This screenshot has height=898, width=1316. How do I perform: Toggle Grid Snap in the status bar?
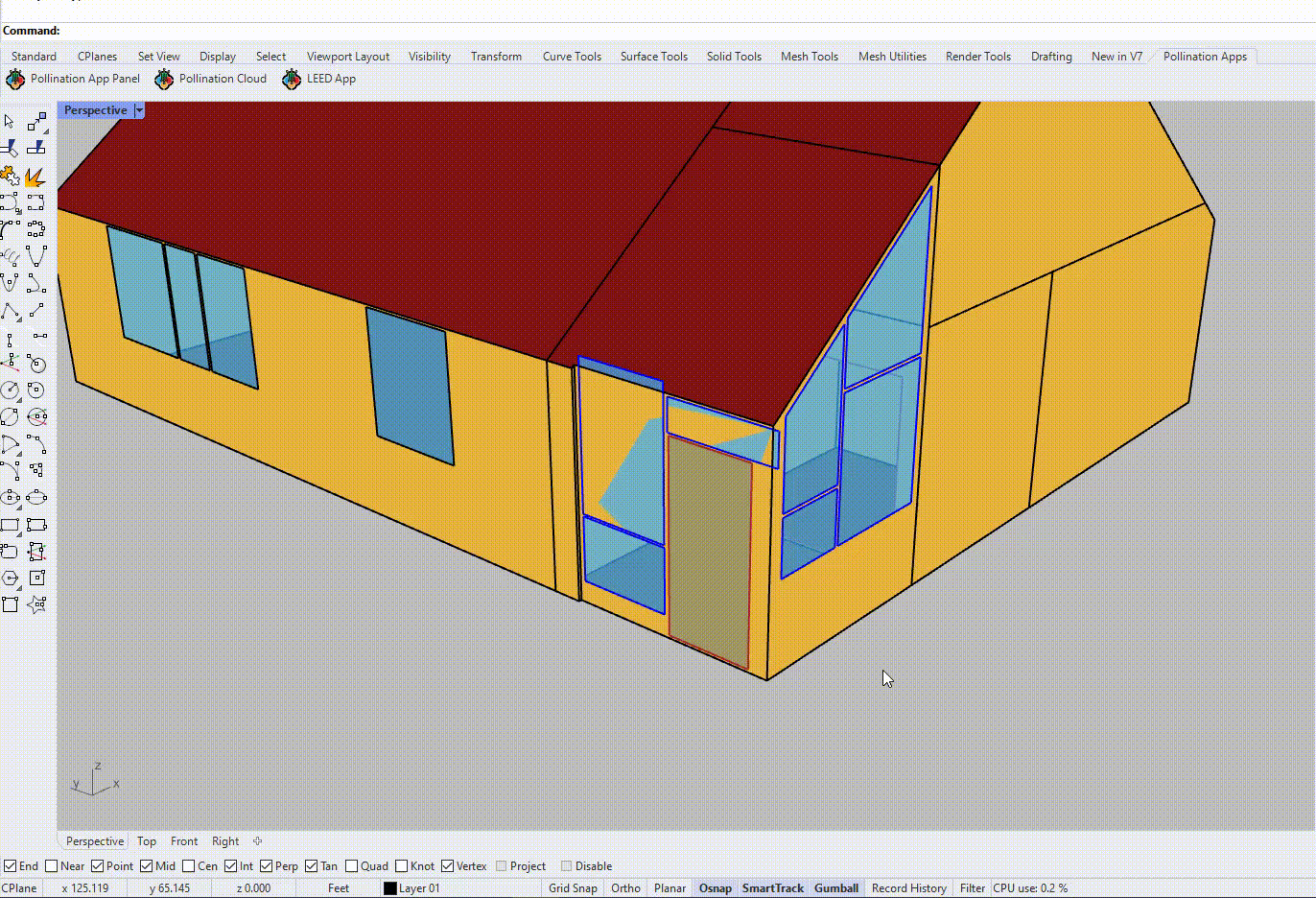click(x=573, y=888)
